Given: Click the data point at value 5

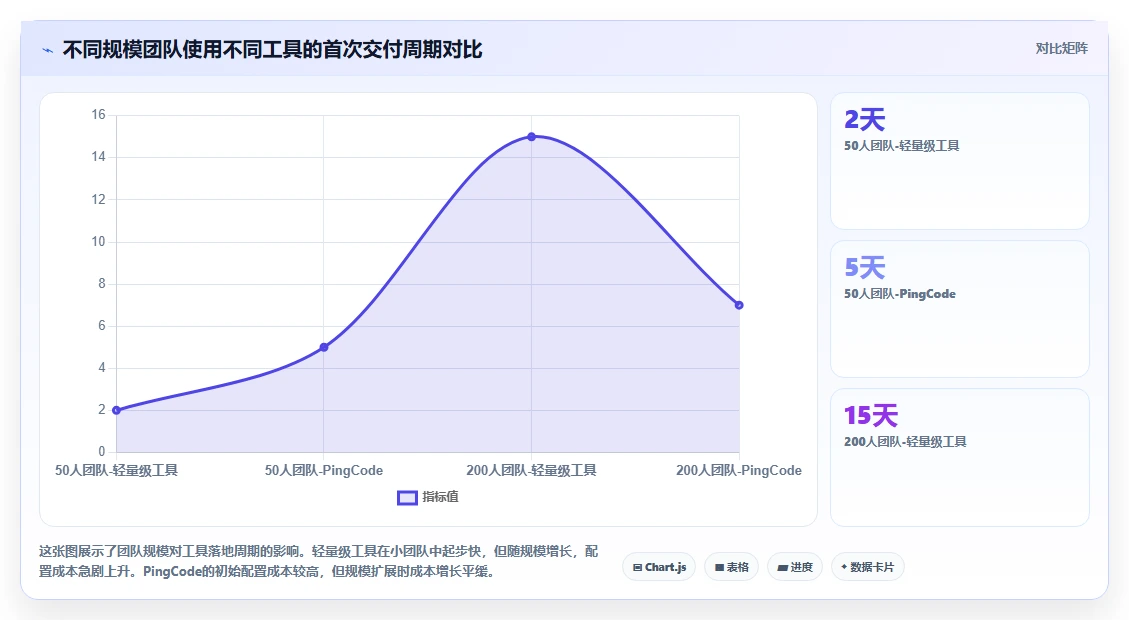Looking at the screenshot, I should click(x=324, y=347).
